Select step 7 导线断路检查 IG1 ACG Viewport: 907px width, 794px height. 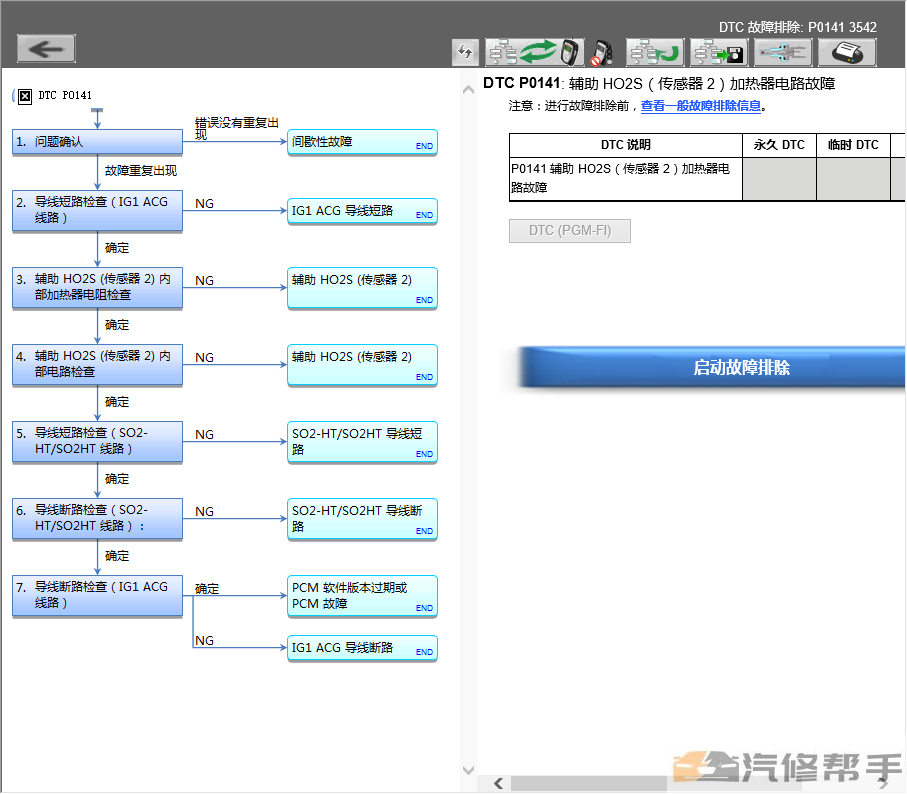[x=97, y=595]
